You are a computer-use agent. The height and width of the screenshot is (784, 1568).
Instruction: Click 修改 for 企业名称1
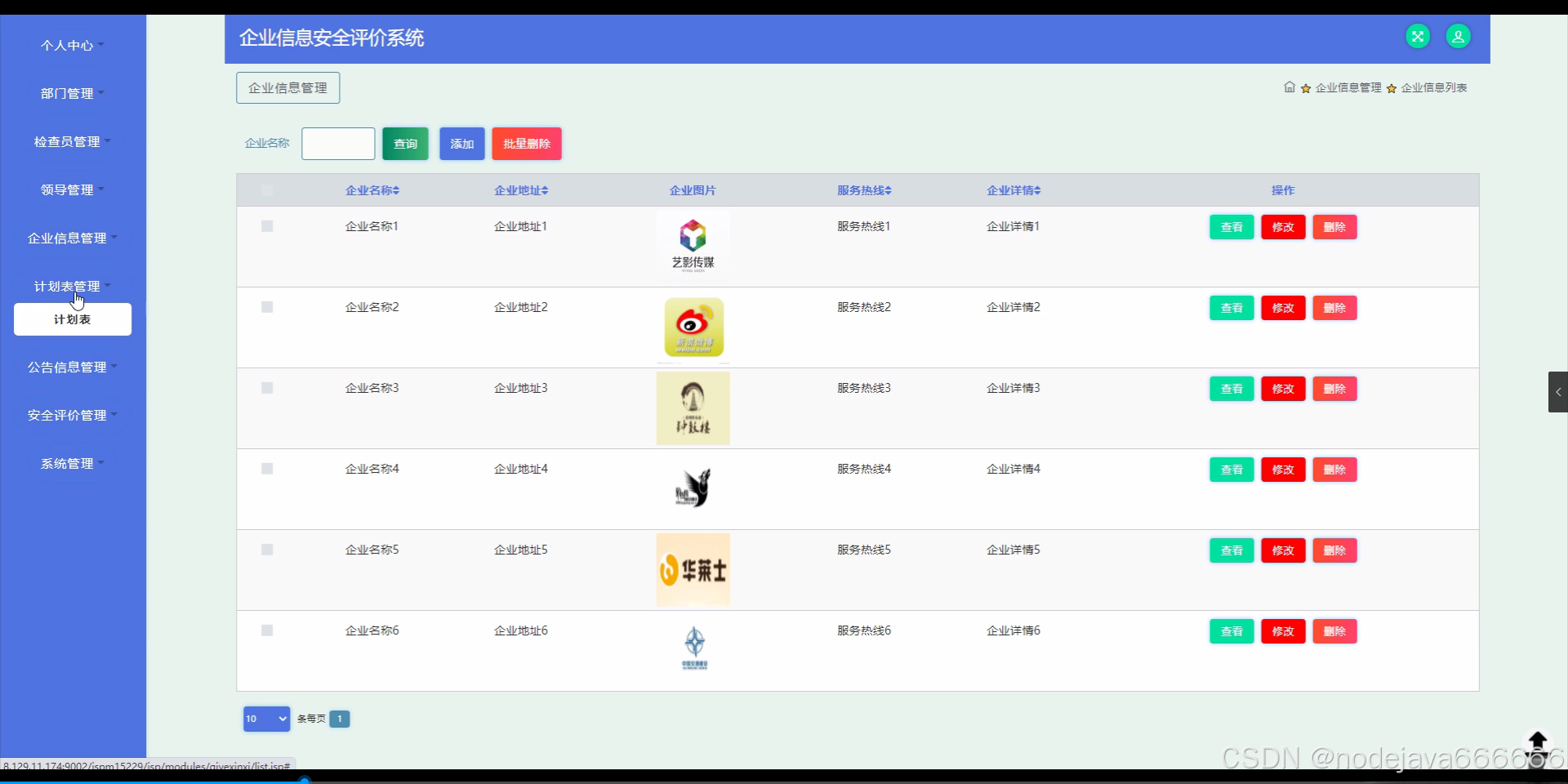1283,227
